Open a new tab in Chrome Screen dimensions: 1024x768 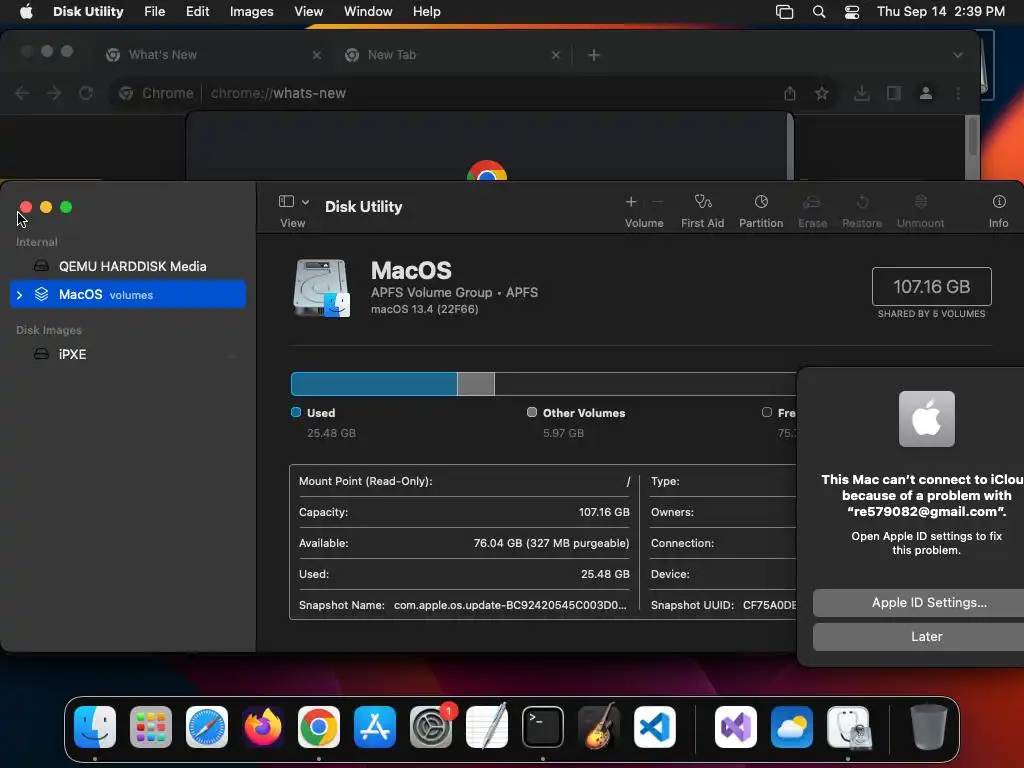click(x=594, y=55)
